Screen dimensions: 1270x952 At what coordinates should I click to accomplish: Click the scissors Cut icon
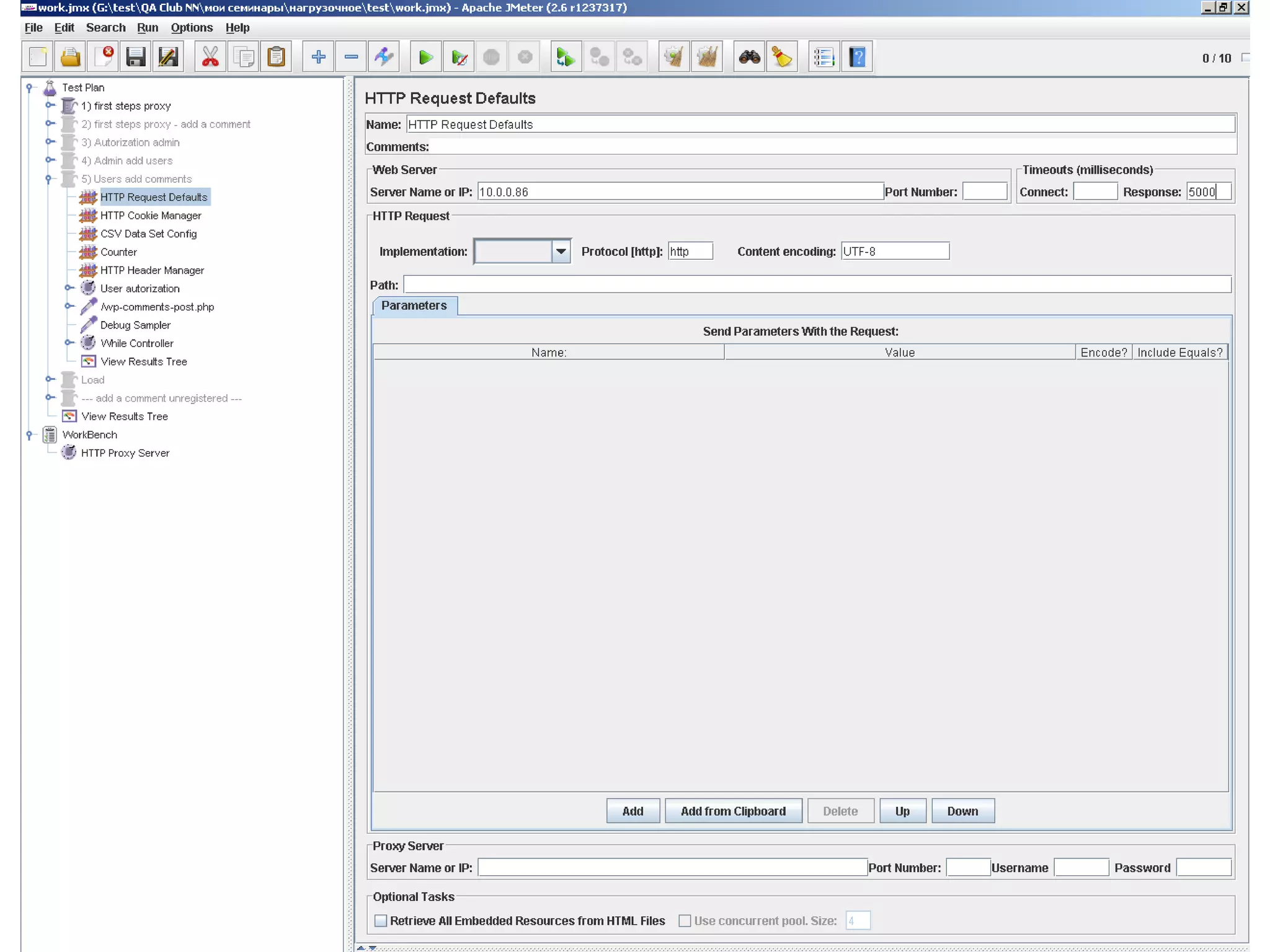210,58
